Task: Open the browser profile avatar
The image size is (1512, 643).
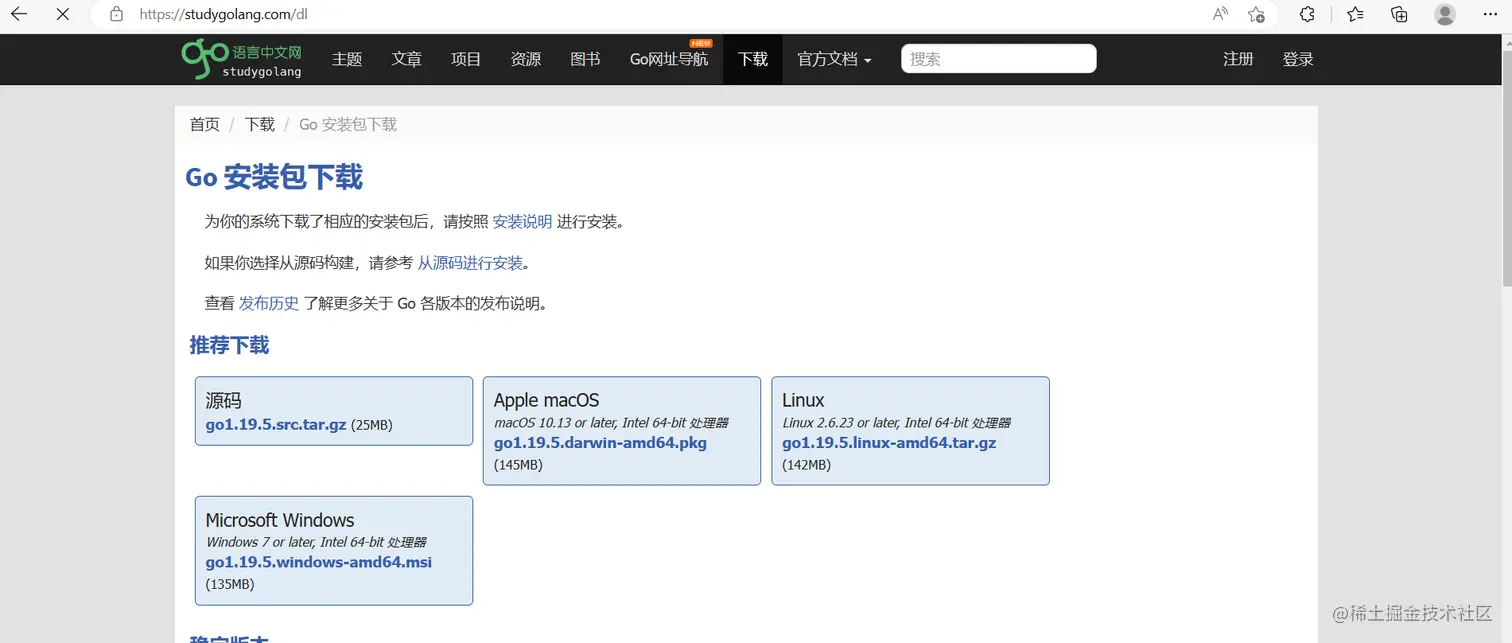Action: coord(1445,14)
